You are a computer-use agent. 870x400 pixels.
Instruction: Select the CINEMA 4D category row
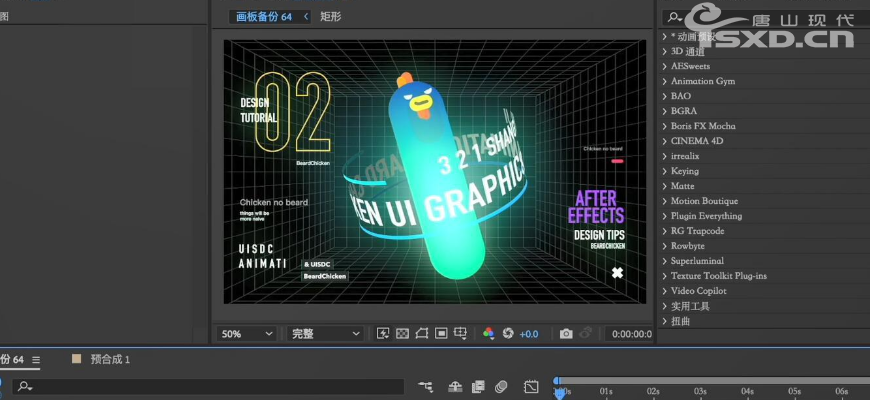click(763, 141)
